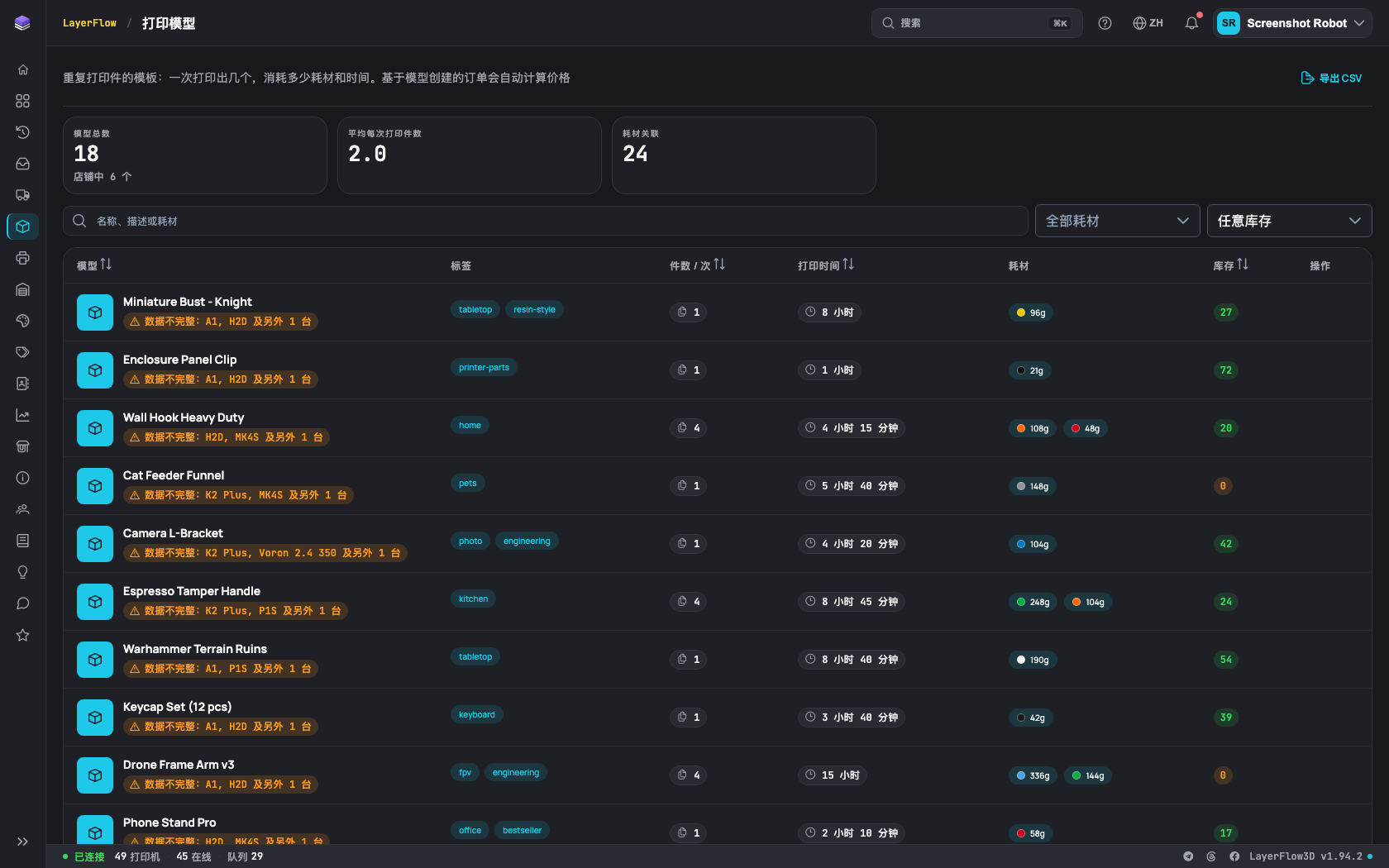Expand the sidebar with double chevron
1389x868 pixels.
pos(22,842)
